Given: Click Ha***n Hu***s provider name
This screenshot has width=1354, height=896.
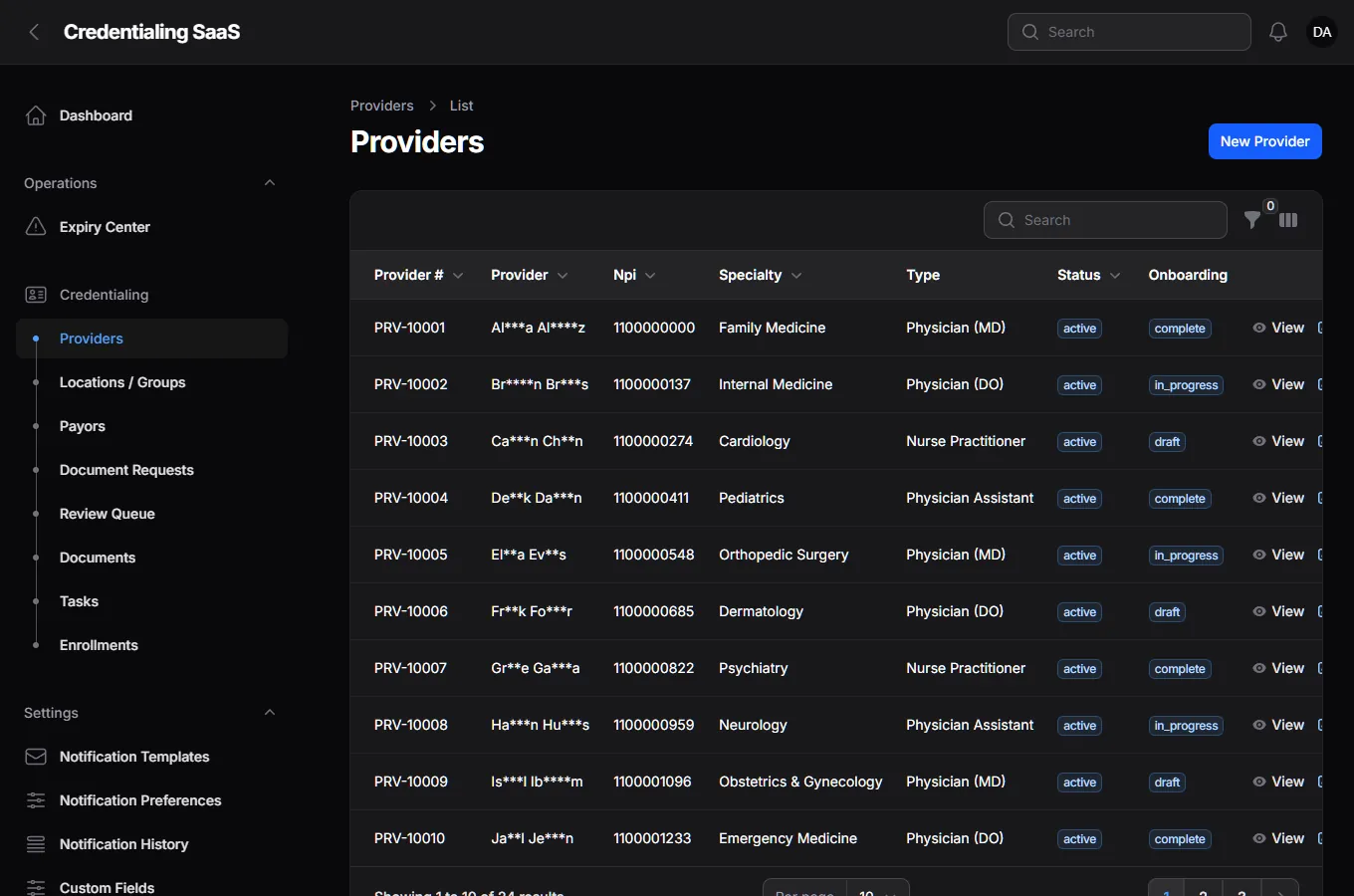Looking at the screenshot, I should pos(540,725).
